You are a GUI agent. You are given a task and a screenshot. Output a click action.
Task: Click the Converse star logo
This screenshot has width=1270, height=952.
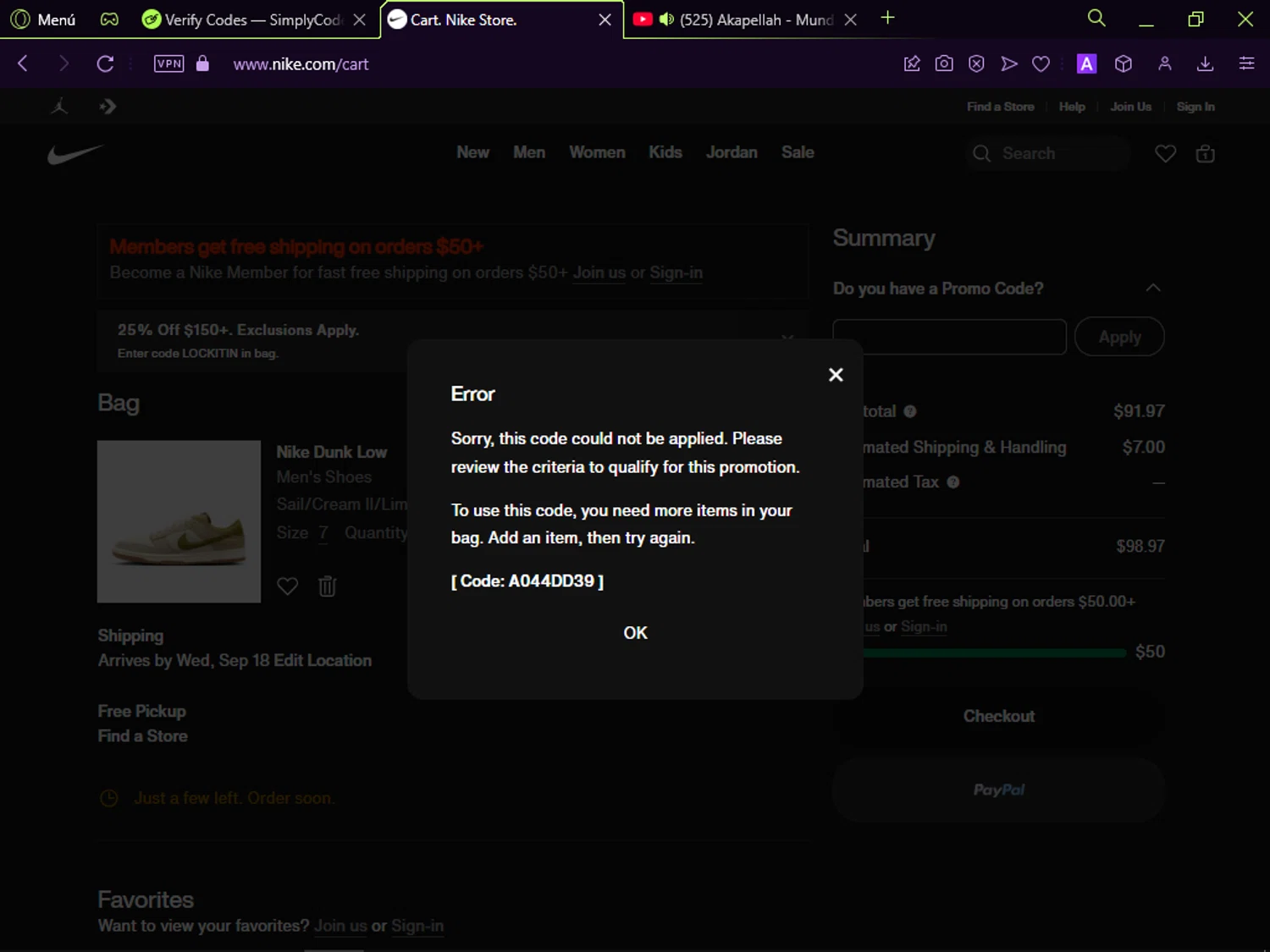coord(108,107)
